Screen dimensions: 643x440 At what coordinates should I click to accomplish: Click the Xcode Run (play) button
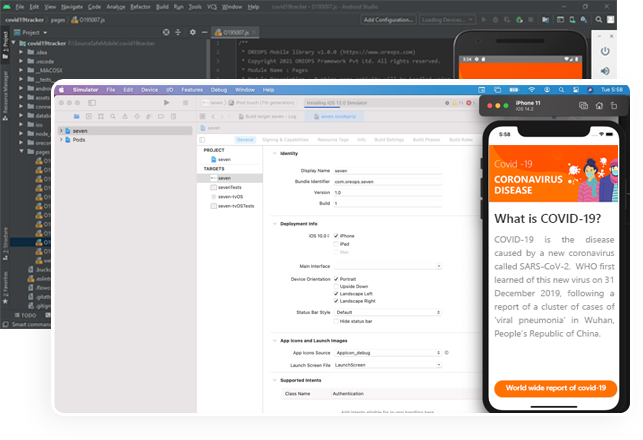[166, 103]
